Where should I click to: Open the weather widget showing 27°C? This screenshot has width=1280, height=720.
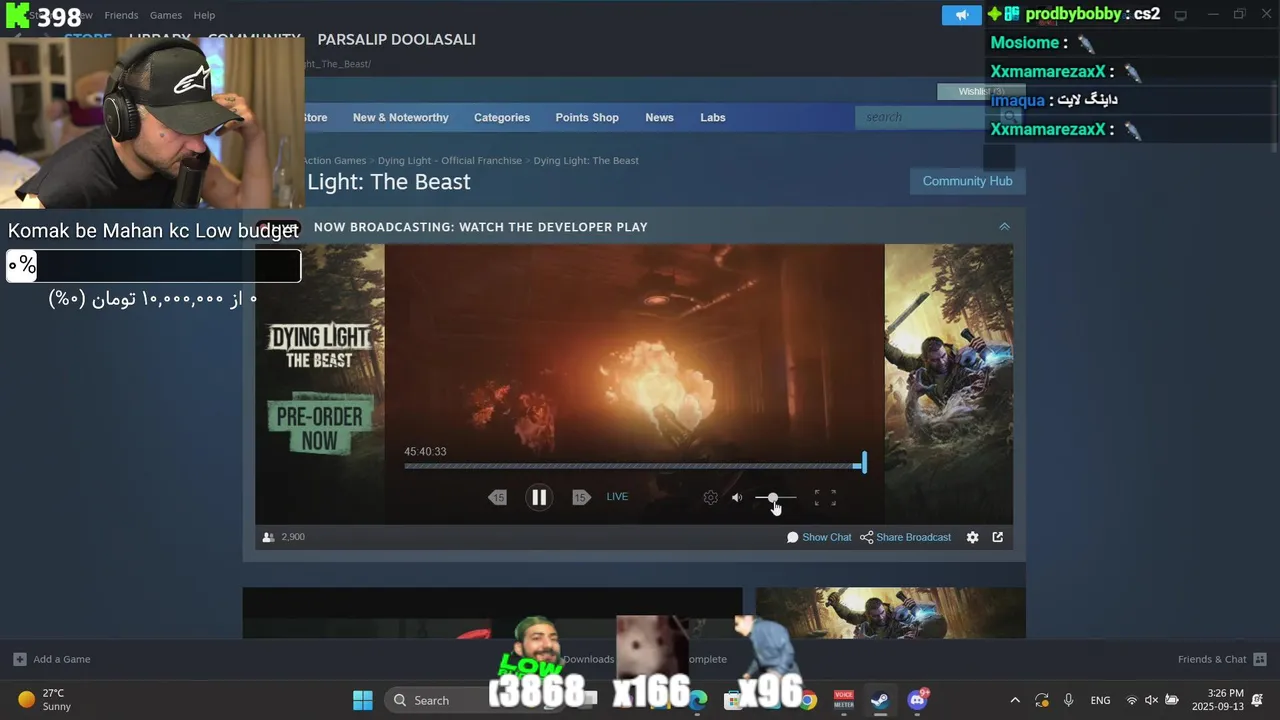[44, 700]
